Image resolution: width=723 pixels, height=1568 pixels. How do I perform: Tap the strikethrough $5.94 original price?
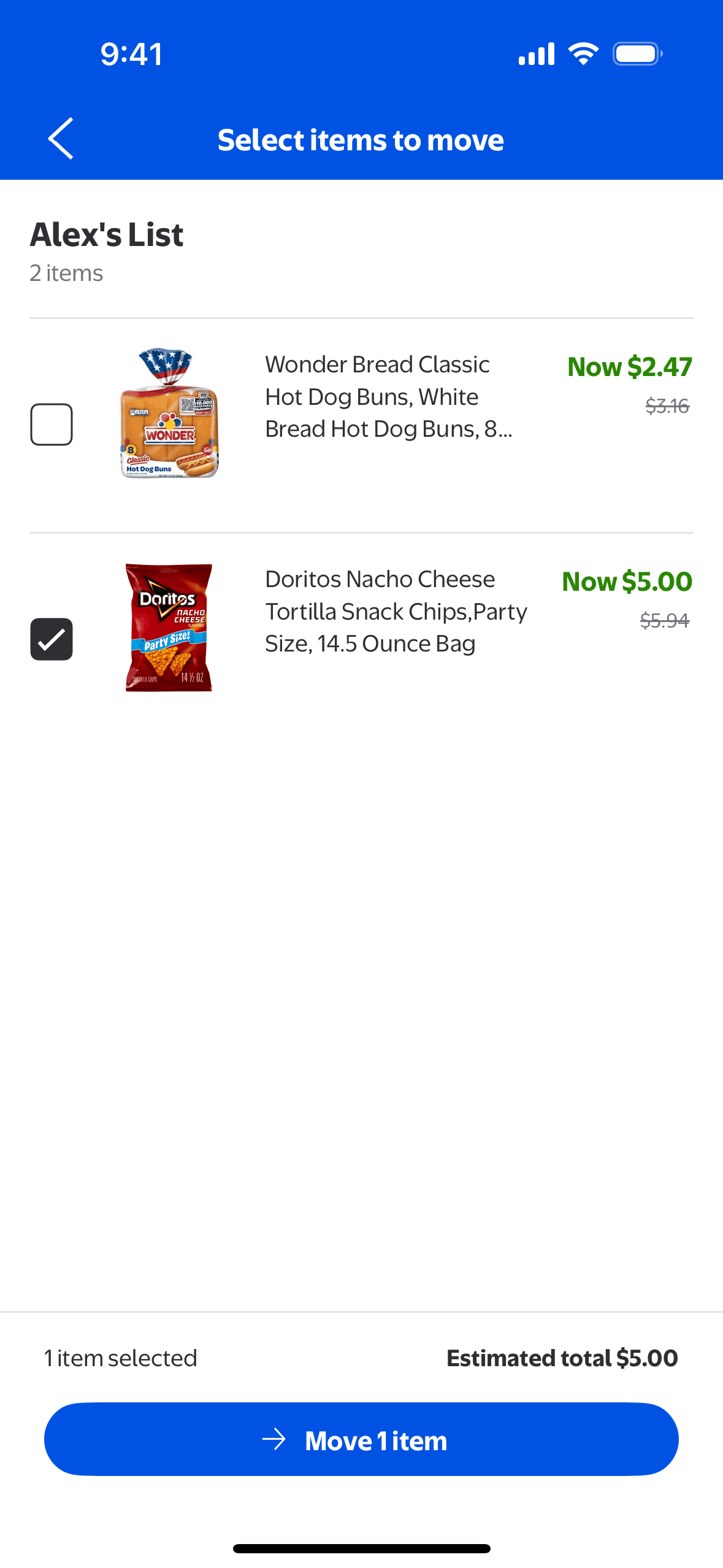pyautogui.click(x=665, y=621)
